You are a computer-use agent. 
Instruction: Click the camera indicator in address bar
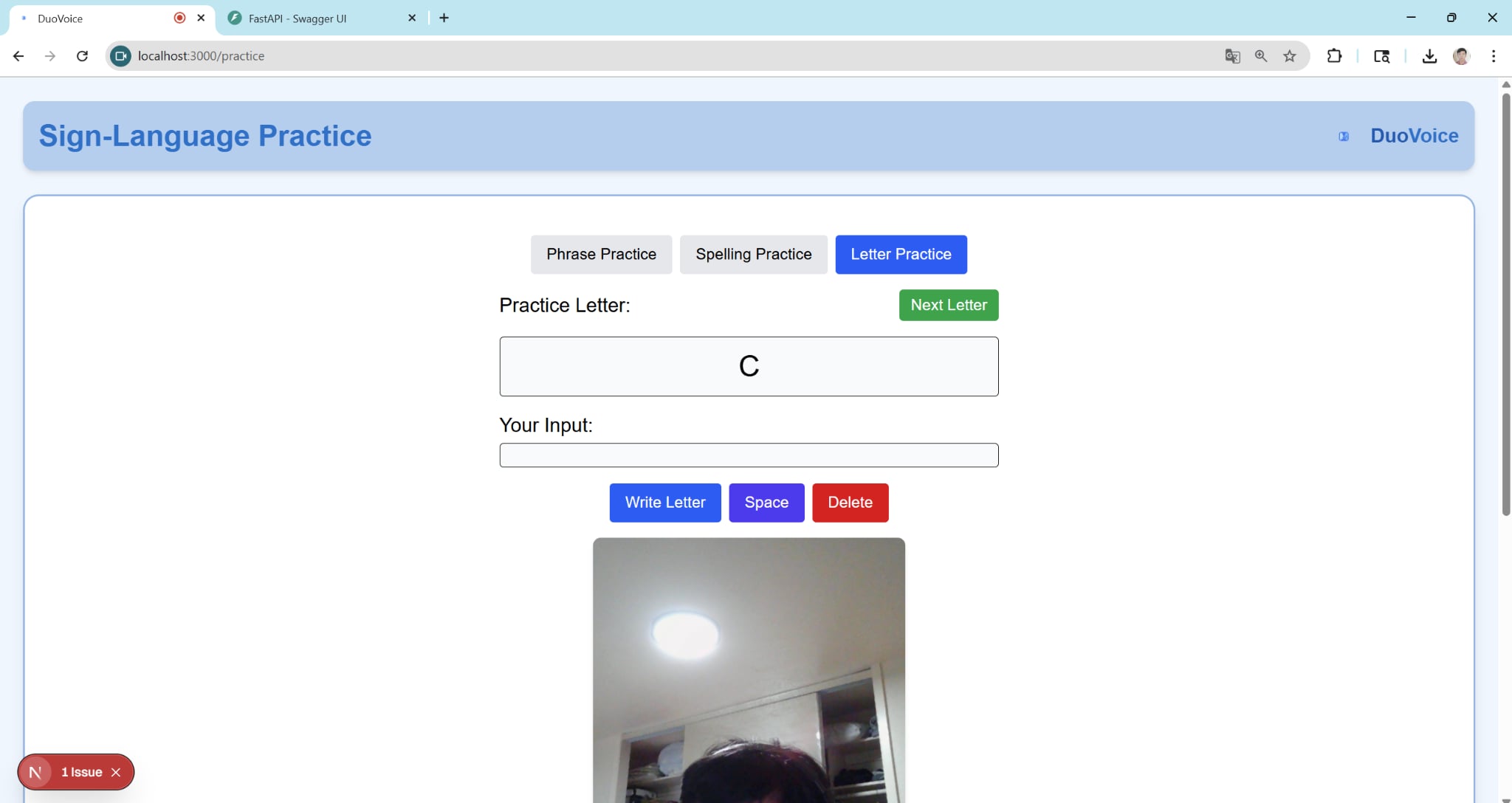[x=120, y=56]
